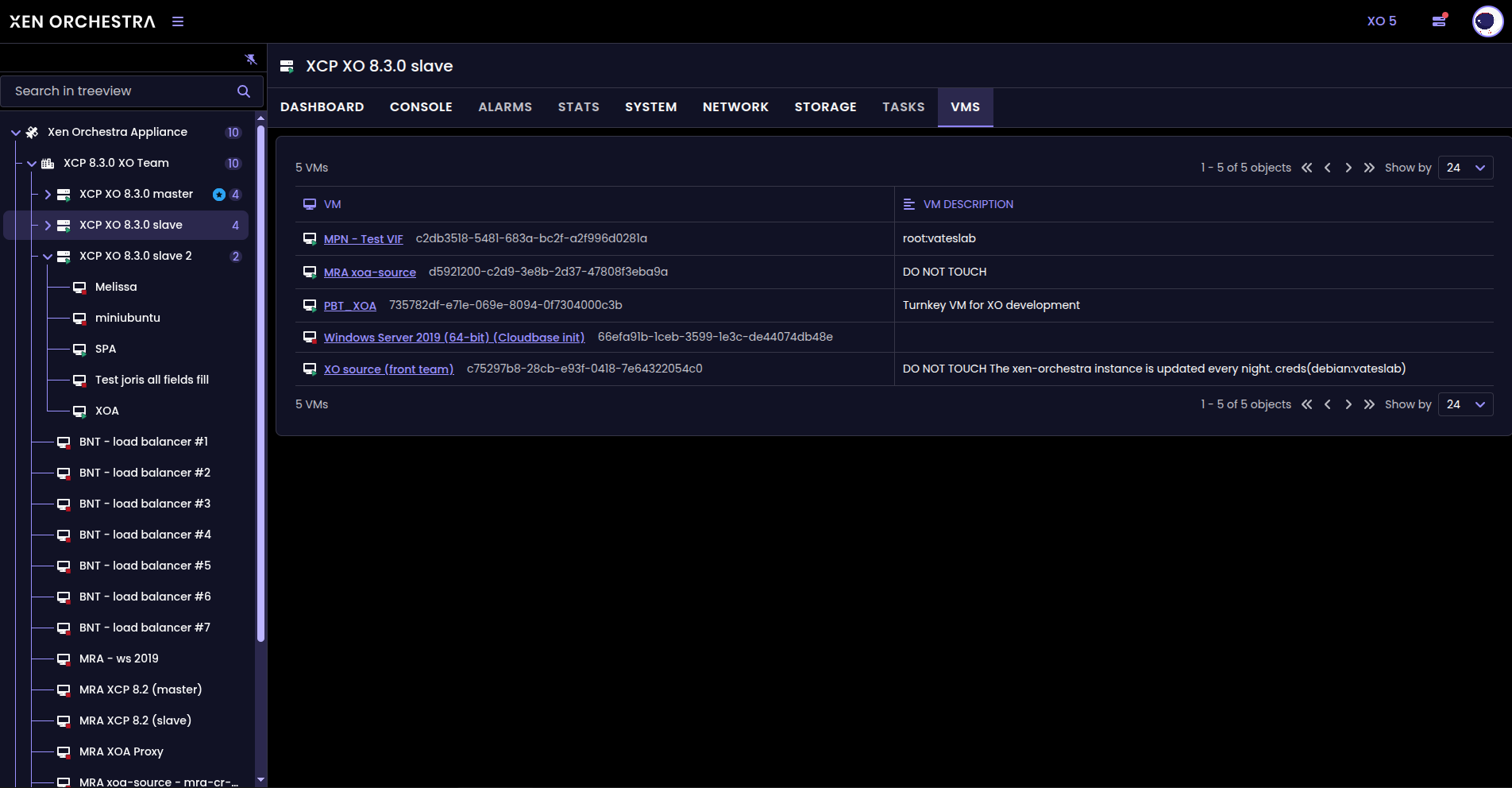Click the XO 5 link in header
The image size is (1512, 788).
[1381, 21]
